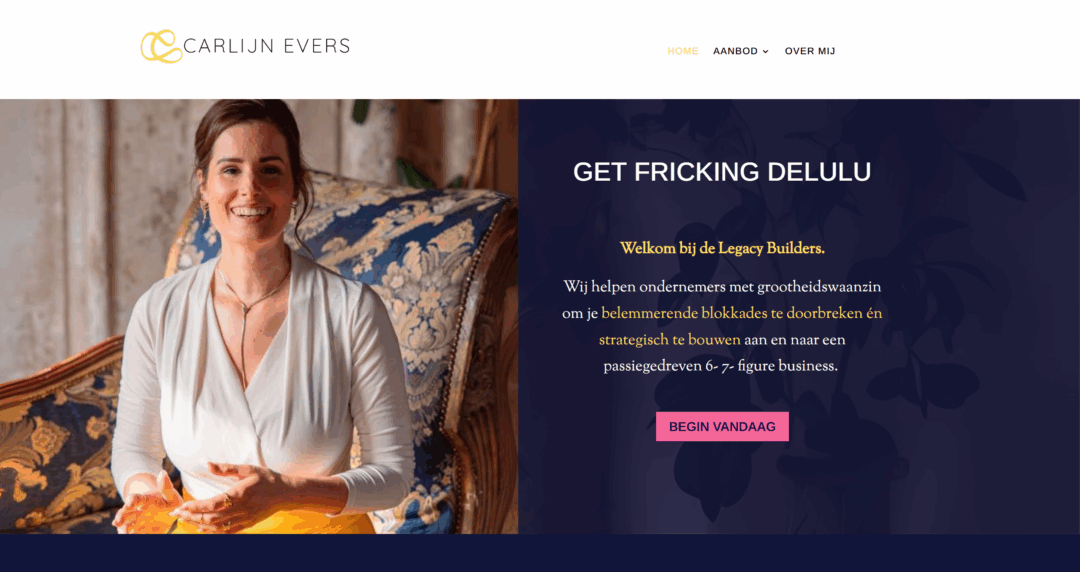
Task: Click the Carlijn Evers logo text
Action: [267, 46]
